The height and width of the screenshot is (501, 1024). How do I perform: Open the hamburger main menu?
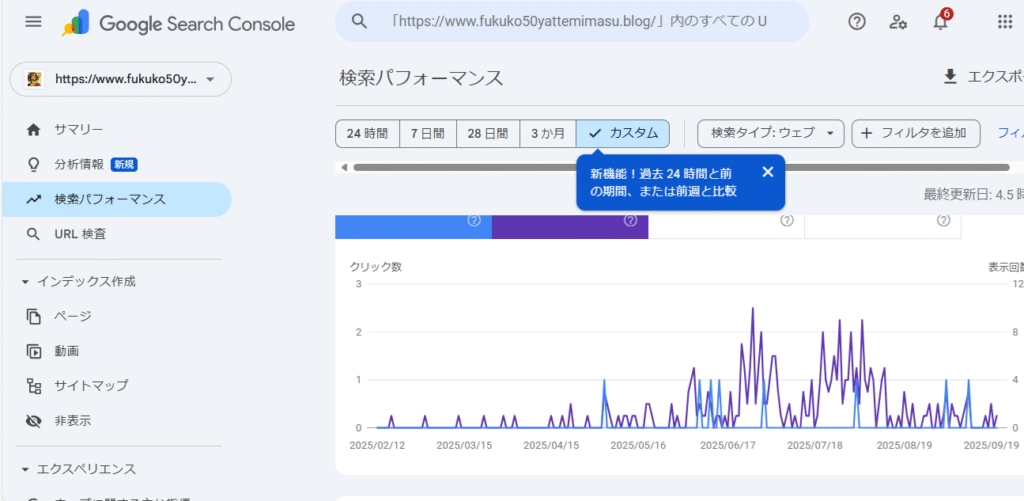click(x=33, y=22)
